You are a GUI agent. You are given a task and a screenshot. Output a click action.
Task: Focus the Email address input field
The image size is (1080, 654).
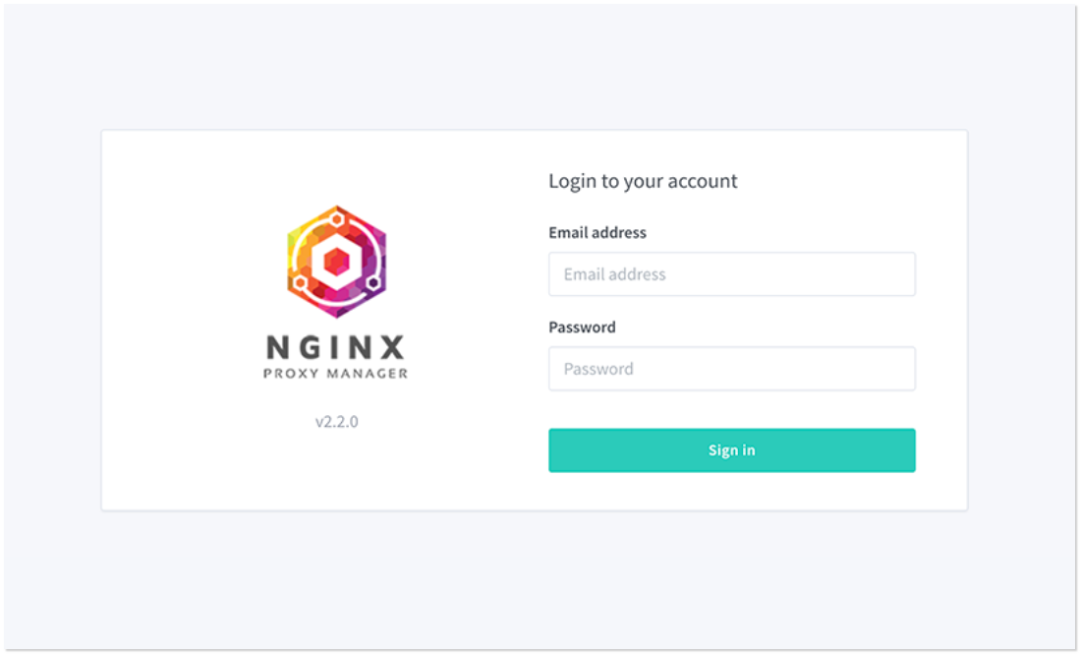[x=731, y=274]
